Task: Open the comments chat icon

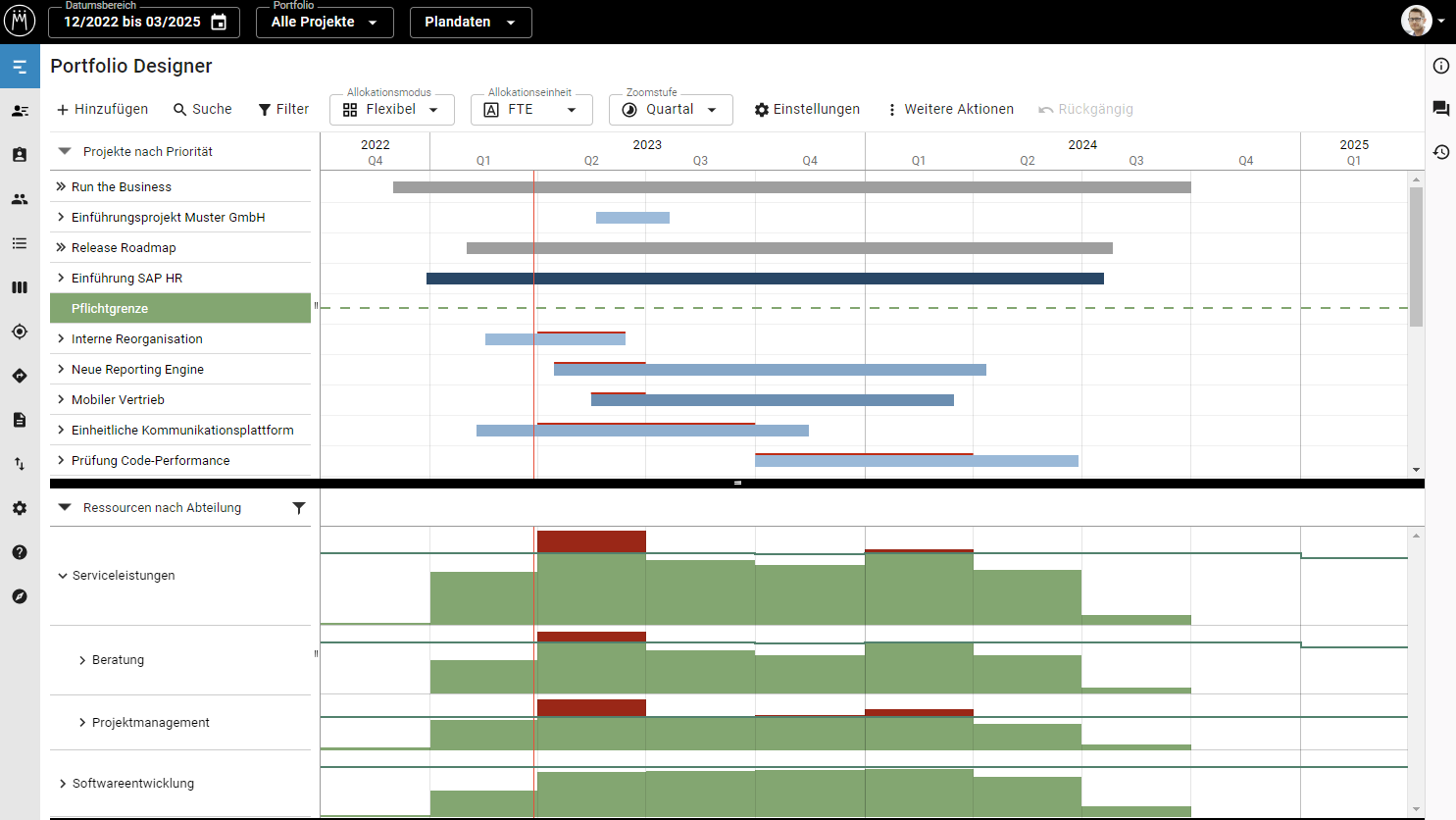Action: pyautogui.click(x=1440, y=109)
